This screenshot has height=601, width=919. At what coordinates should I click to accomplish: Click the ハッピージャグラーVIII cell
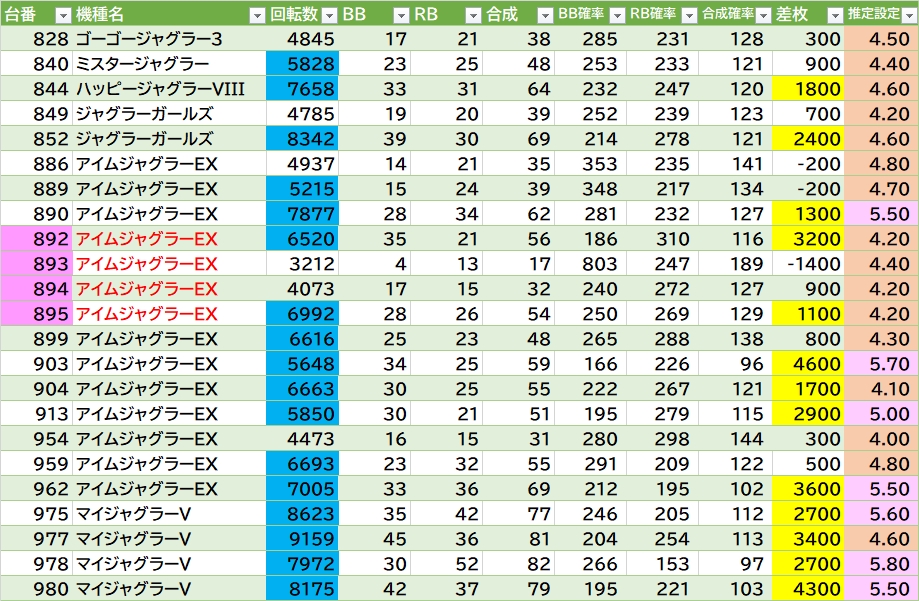point(168,89)
